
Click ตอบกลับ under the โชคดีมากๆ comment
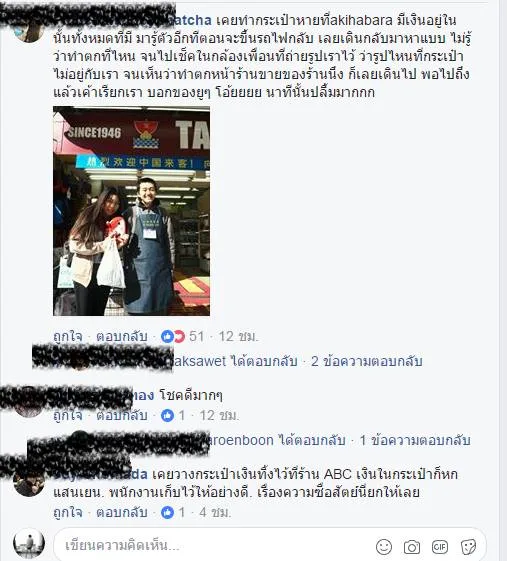coord(122,415)
